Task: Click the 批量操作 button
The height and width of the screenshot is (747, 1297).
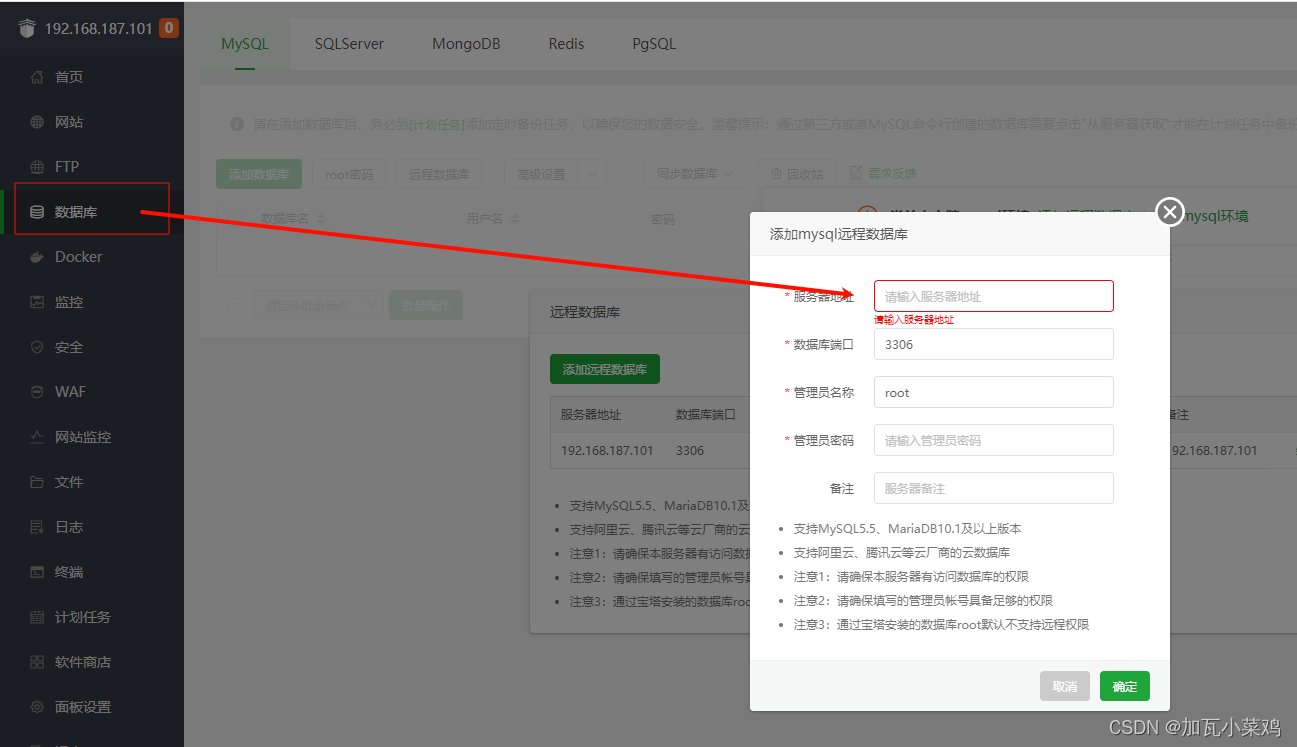Action: [426, 306]
